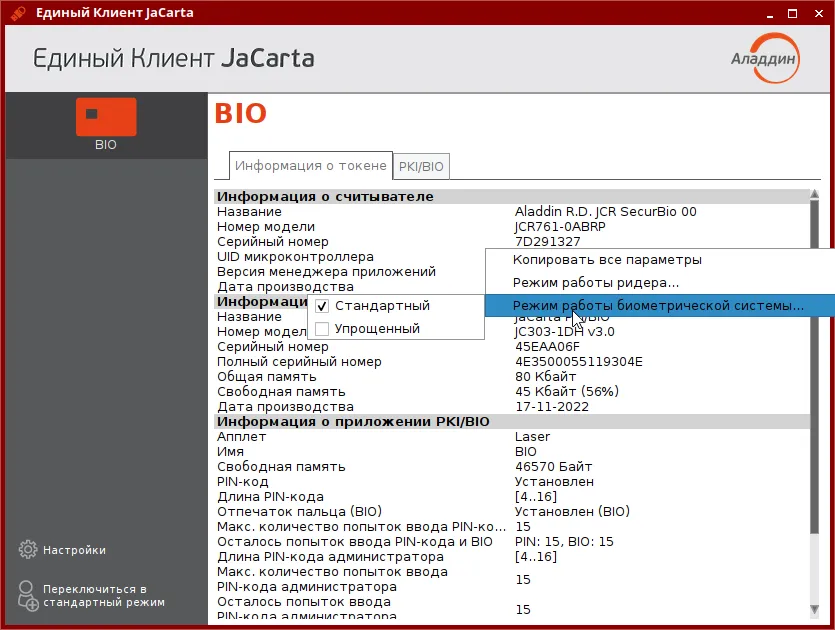835x630 pixels.
Task: Open Настройки link in sidebar
Action: 74,550
